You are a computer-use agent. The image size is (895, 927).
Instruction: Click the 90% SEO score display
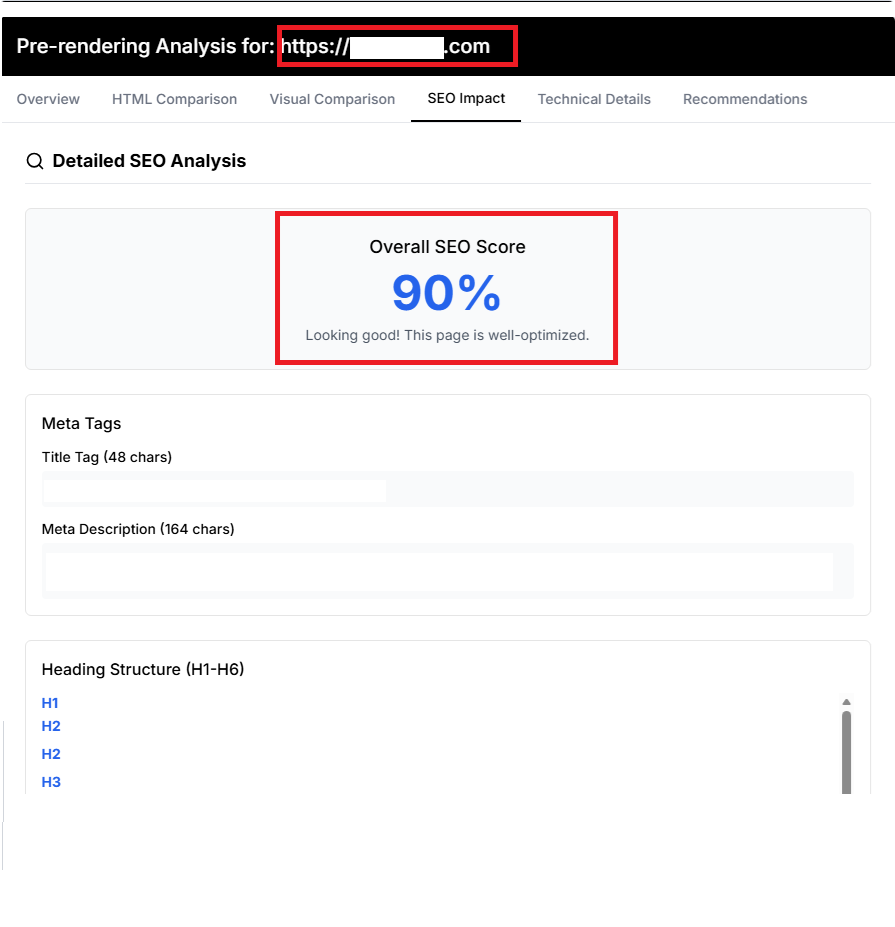(x=446, y=291)
